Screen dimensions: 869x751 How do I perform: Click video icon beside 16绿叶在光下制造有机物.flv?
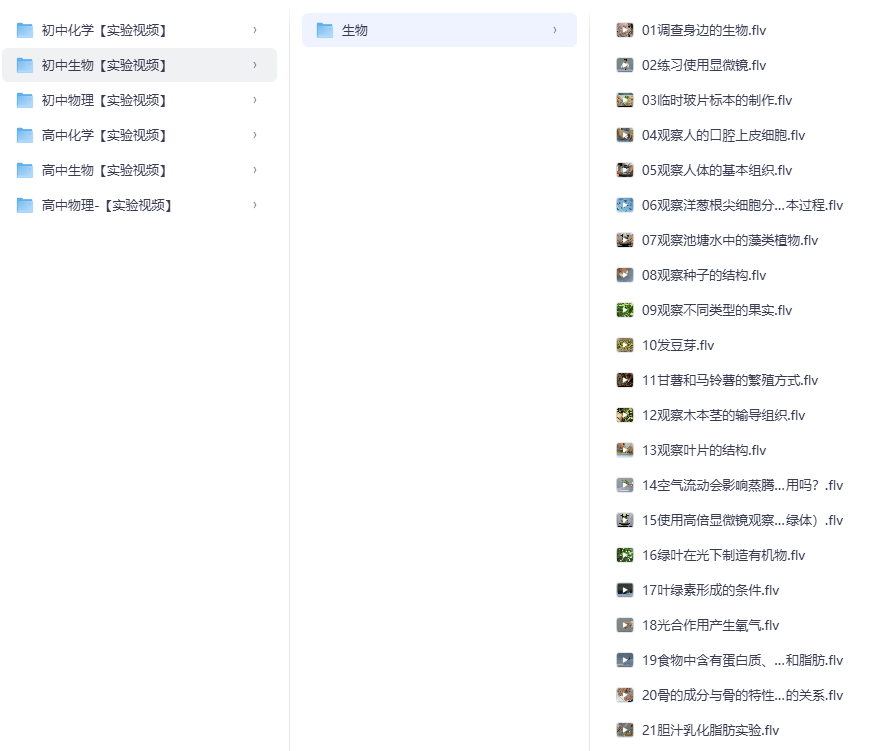[x=625, y=555]
